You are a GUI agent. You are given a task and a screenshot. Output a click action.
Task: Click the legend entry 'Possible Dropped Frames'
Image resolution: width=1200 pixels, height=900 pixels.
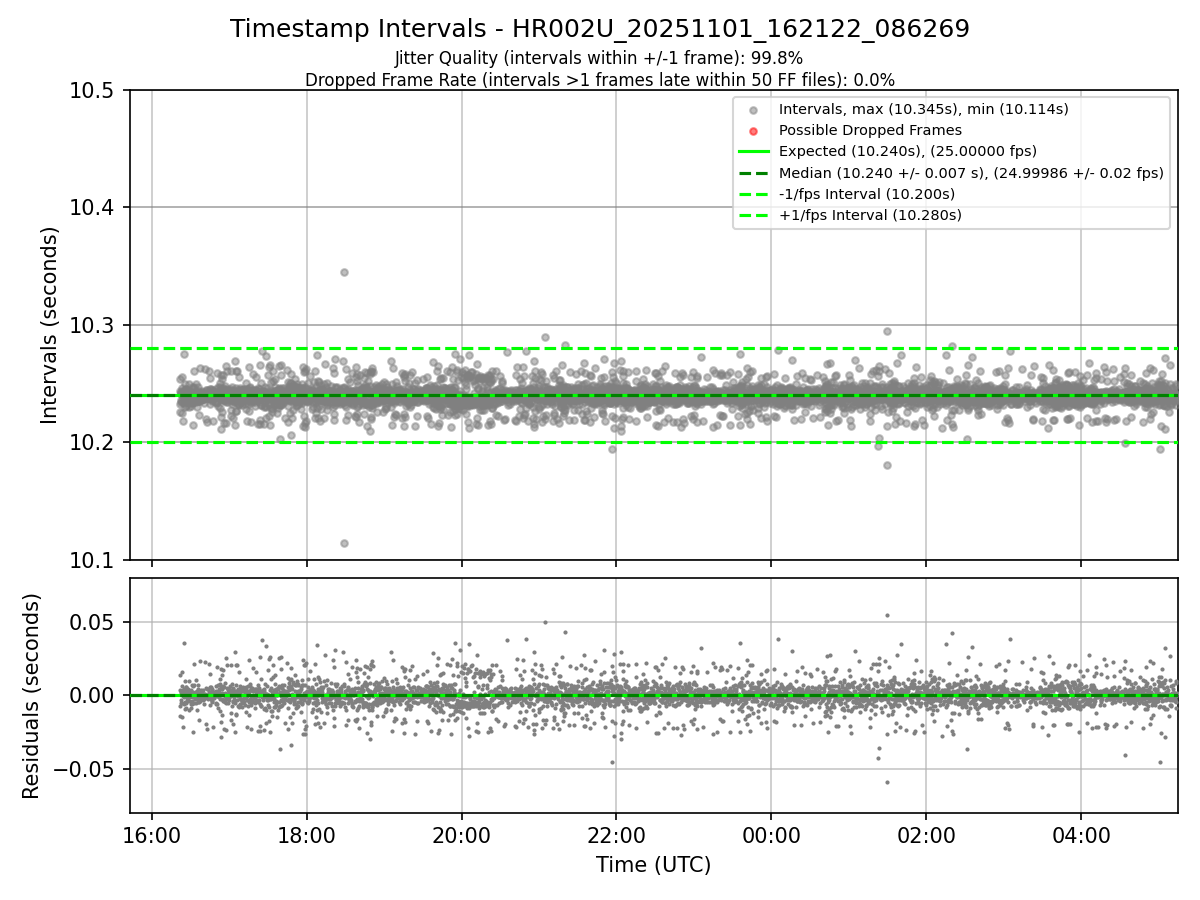click(870, 130)
